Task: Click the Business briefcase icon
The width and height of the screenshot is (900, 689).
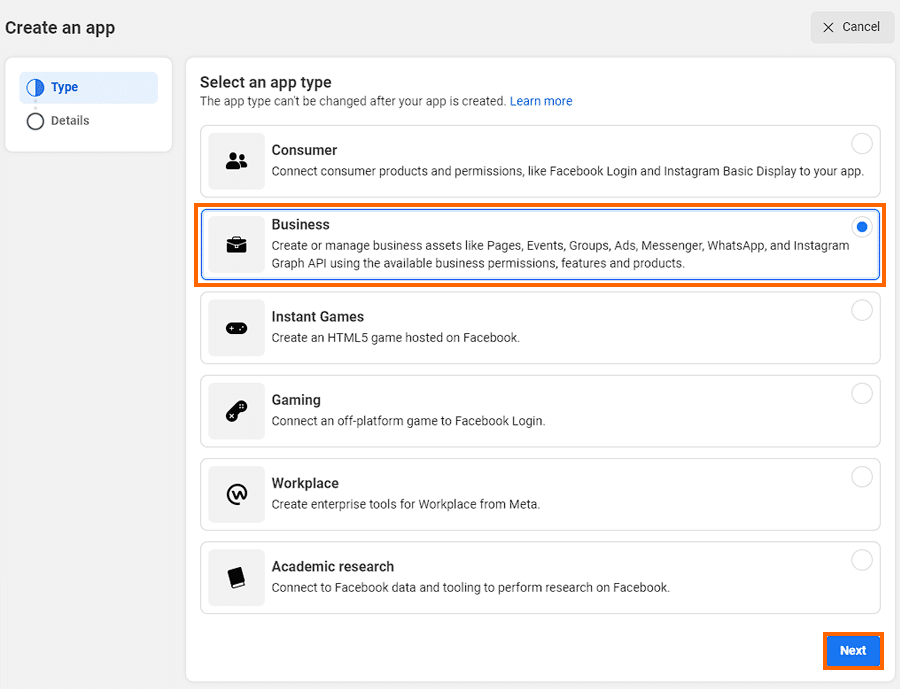Action: (x=237, y=245)
